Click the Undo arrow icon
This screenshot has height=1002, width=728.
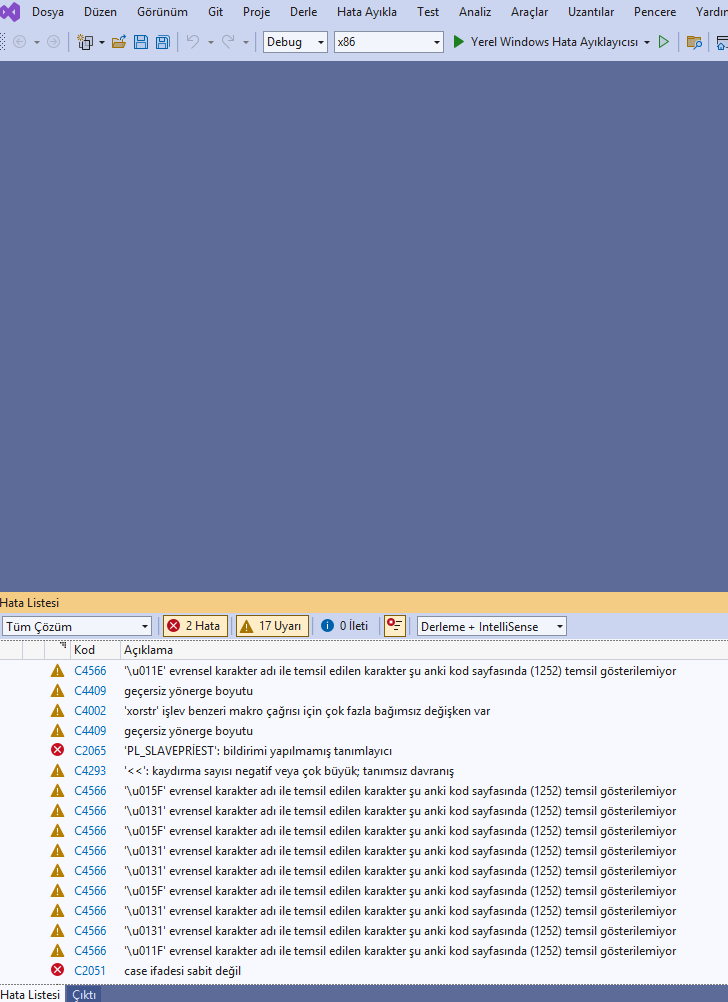(x=192, y=42)
